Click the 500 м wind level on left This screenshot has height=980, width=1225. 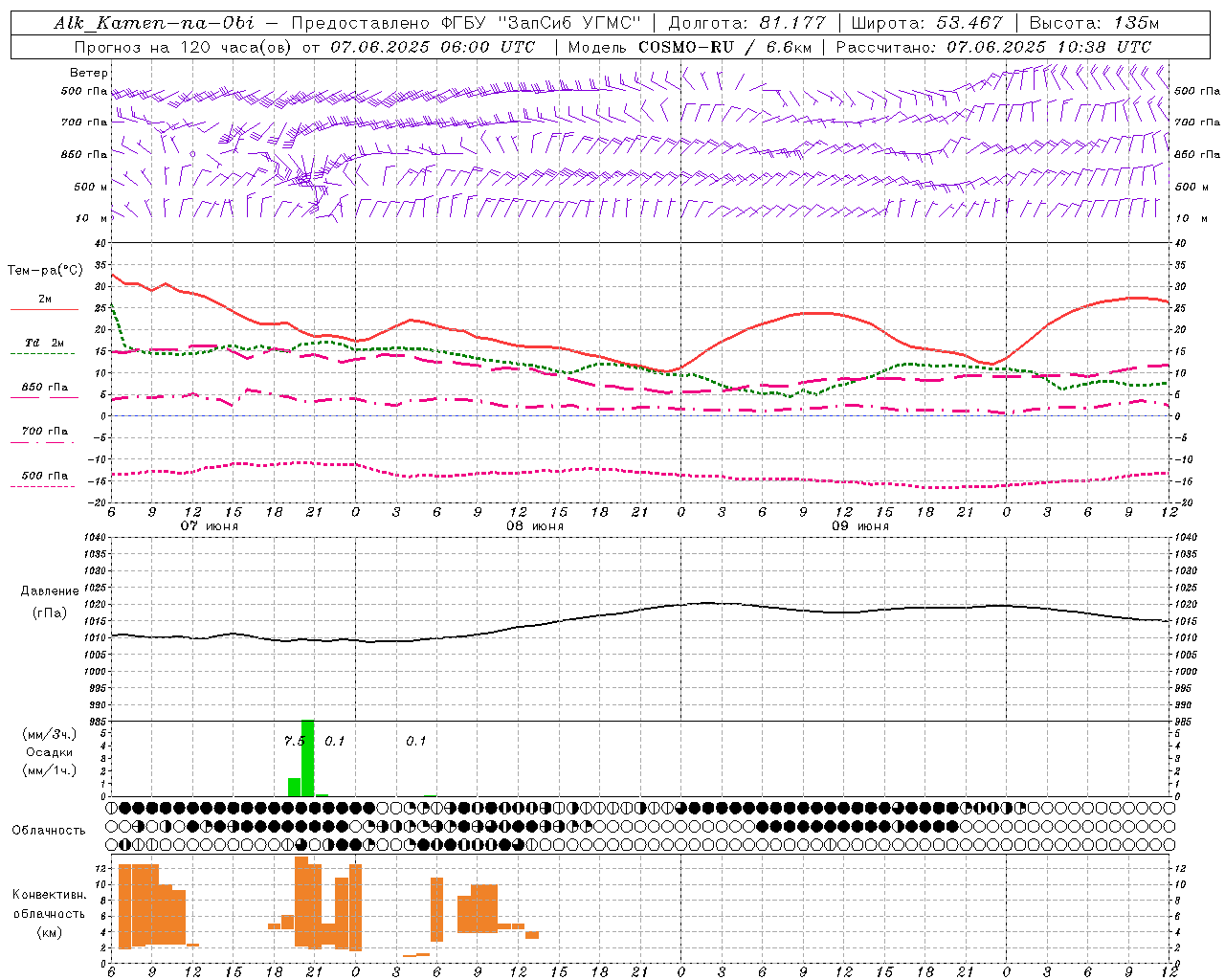[91, 187]
